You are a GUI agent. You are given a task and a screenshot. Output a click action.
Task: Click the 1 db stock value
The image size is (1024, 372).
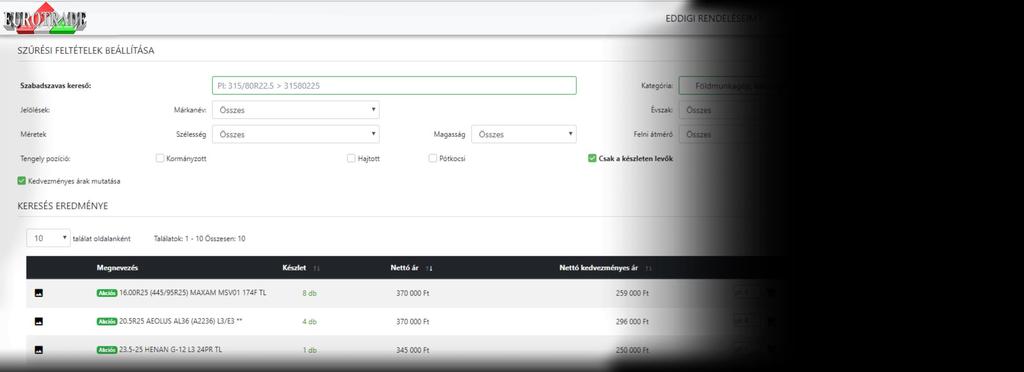[310, 350]
